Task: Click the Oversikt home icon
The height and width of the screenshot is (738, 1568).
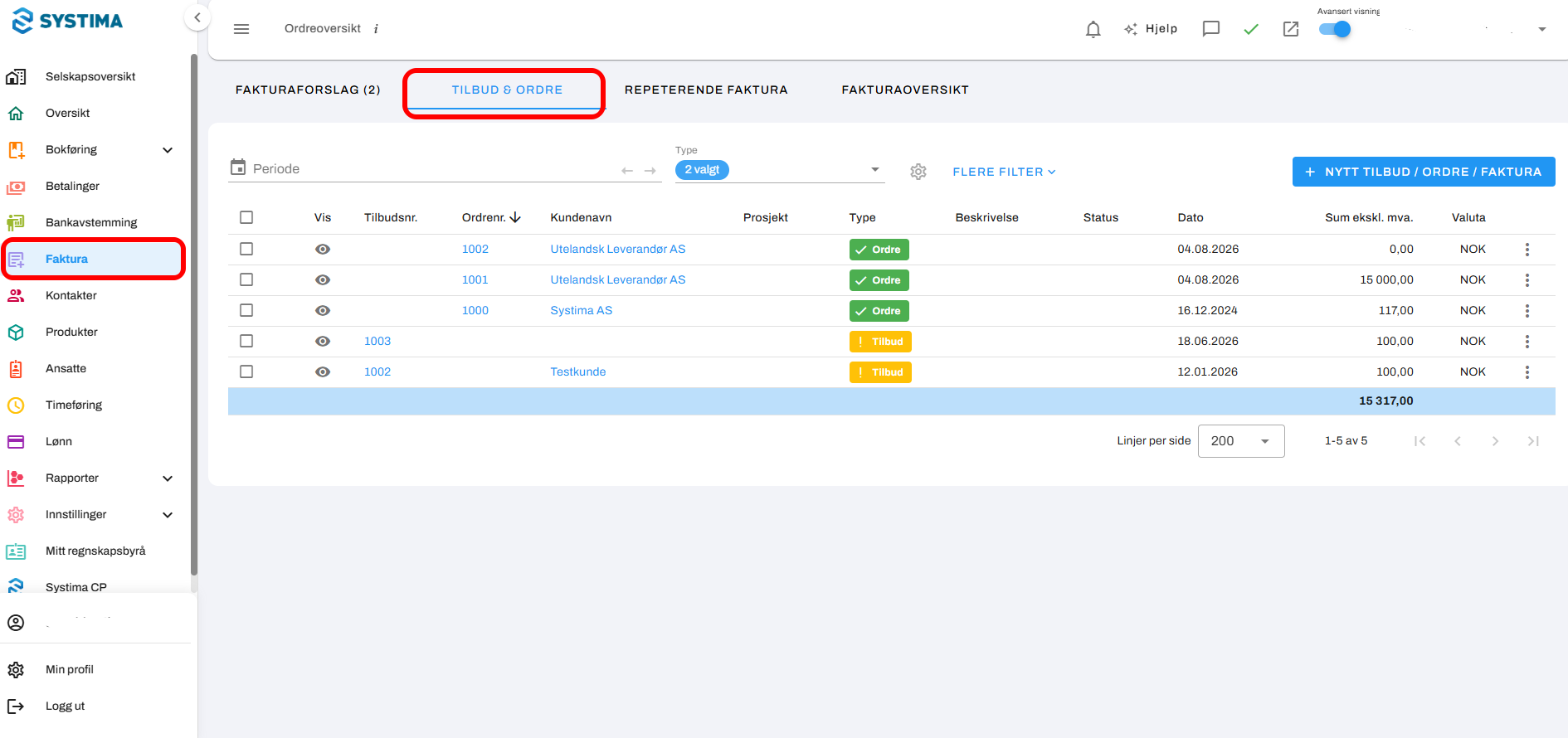Action: point(16,113)
